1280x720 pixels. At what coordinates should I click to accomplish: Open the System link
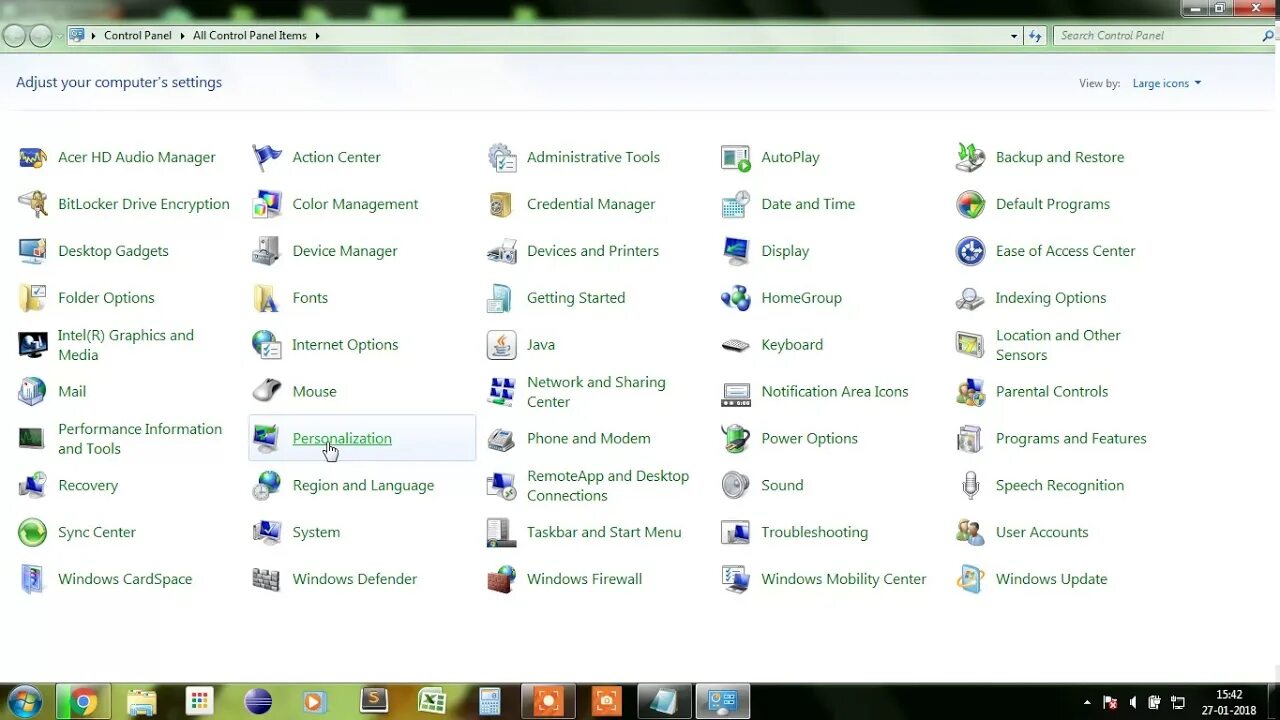(316, 532)
